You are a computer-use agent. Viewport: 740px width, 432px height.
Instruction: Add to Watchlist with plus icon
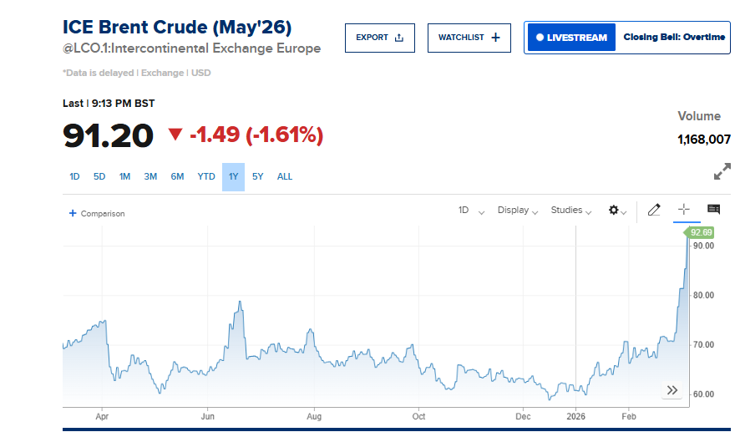[469, 38]
